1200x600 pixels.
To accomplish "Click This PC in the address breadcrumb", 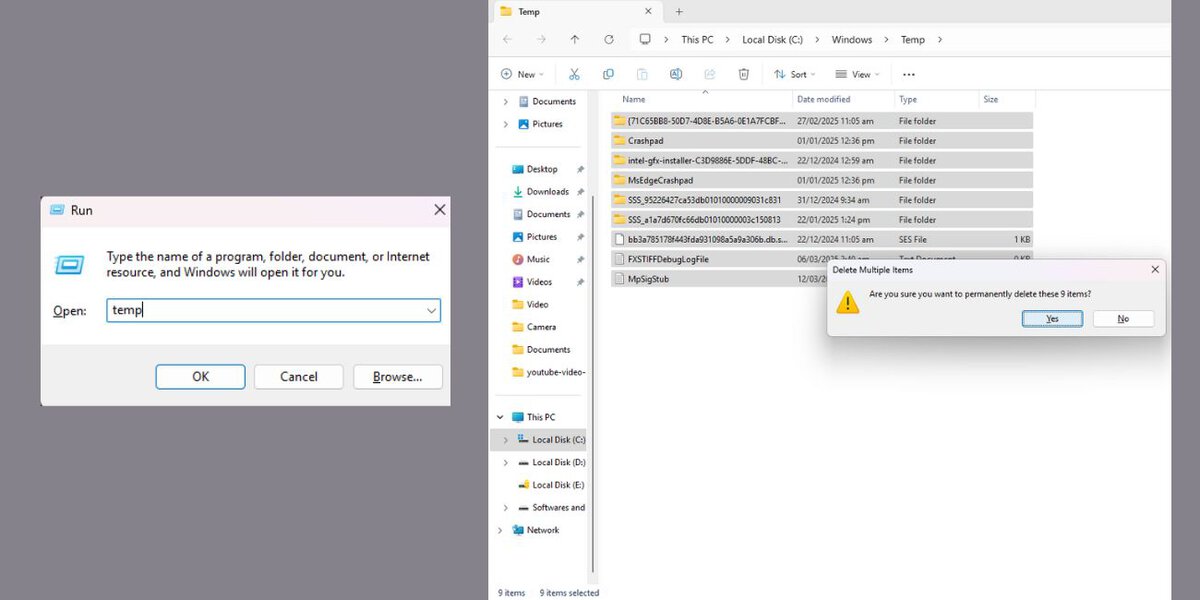I will click(x=697, y=40).
